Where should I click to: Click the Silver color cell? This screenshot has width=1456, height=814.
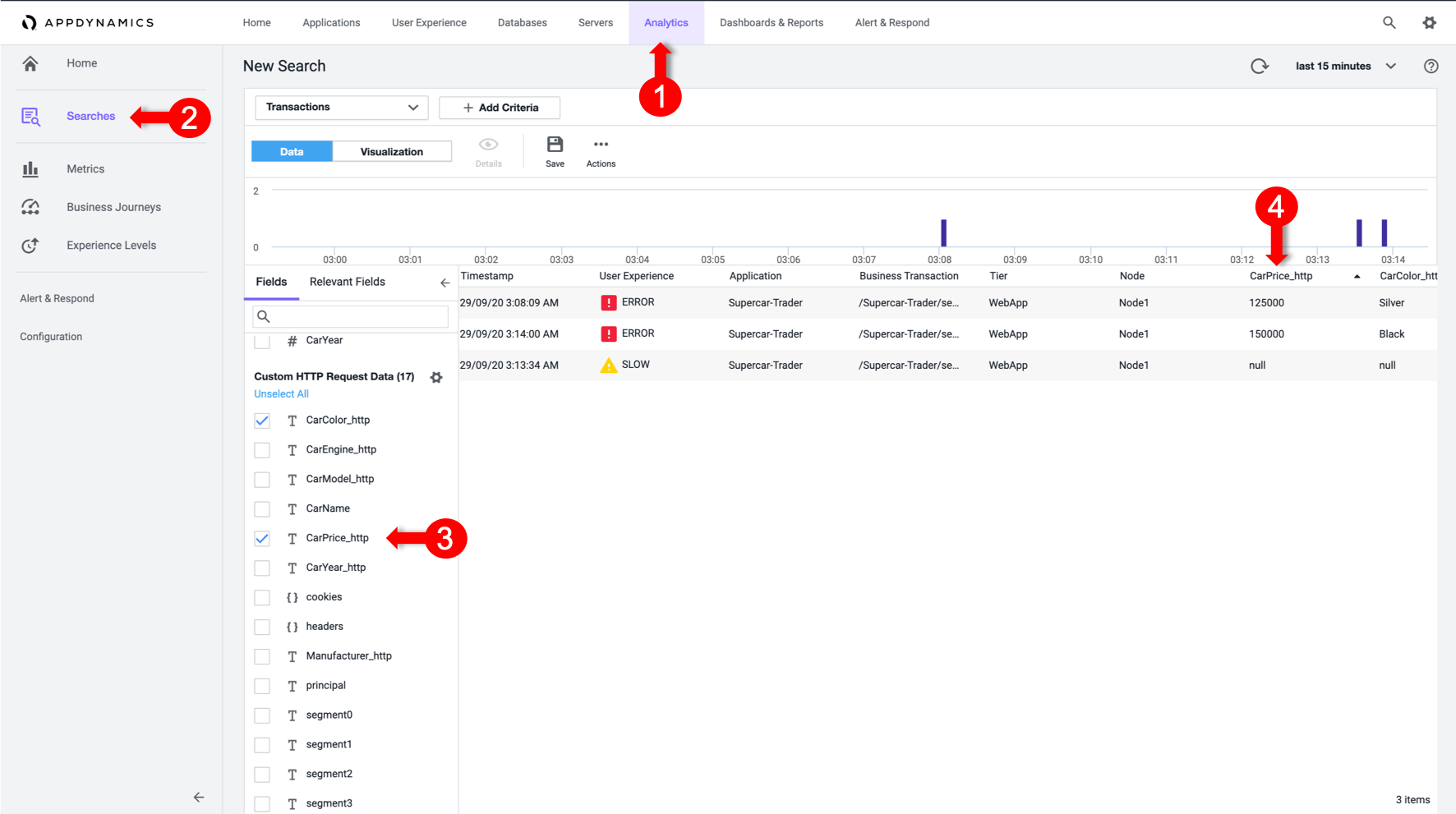pyautogui.click(x=1392, y=303)
